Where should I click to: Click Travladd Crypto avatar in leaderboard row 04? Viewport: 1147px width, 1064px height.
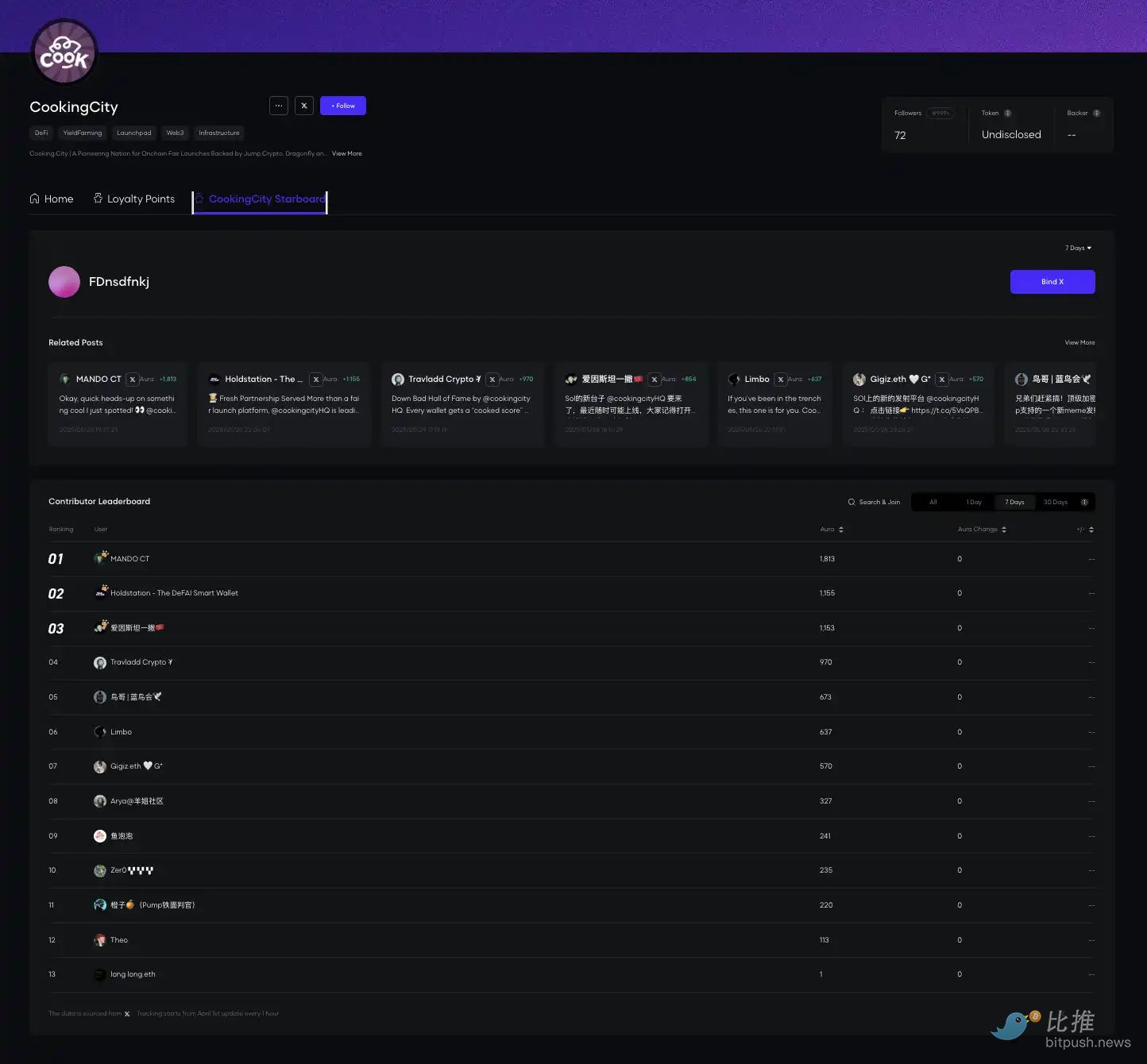coord(100,662)
